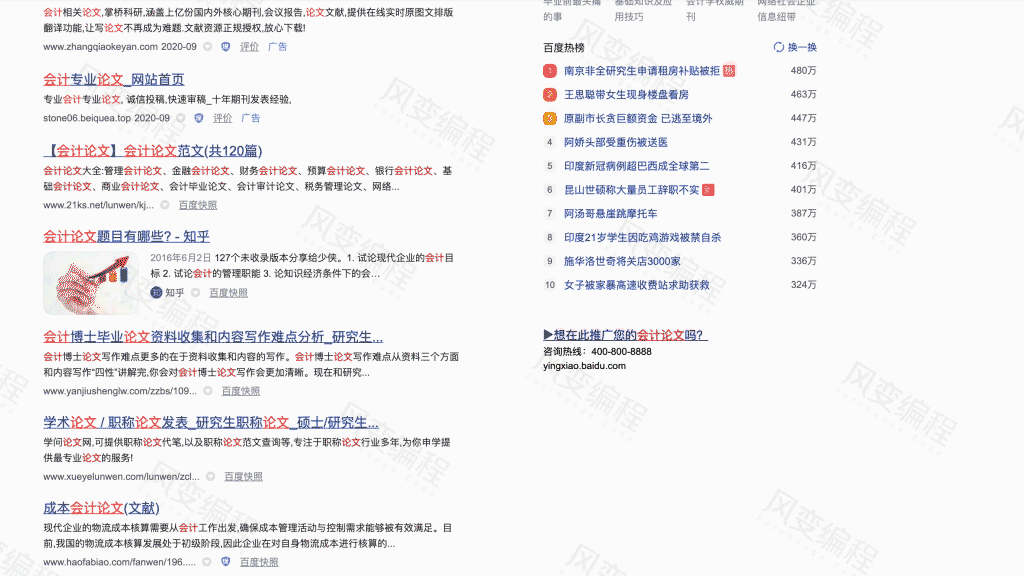Open 百度快照 for the Zhihu result

point(228,293)
